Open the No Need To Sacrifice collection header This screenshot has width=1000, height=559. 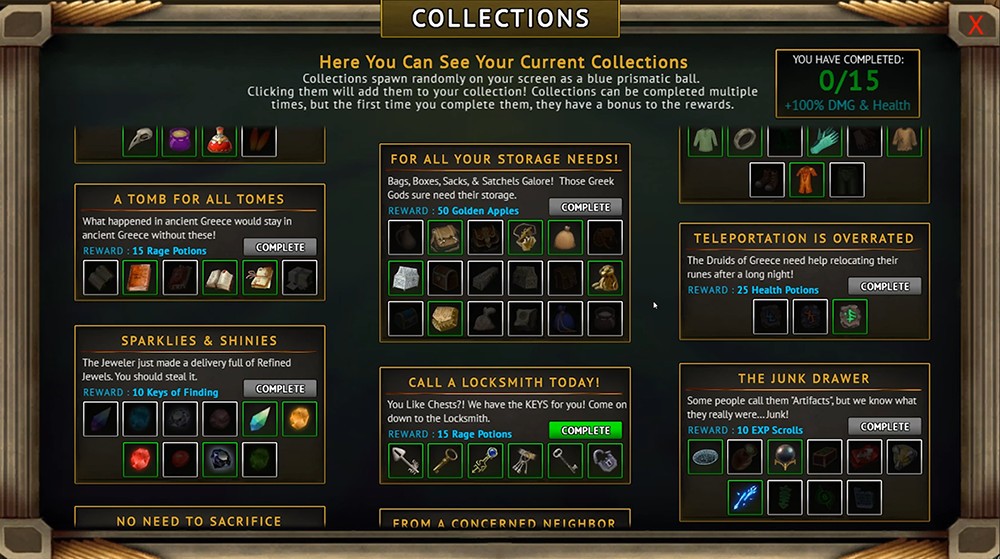(199, 521)
